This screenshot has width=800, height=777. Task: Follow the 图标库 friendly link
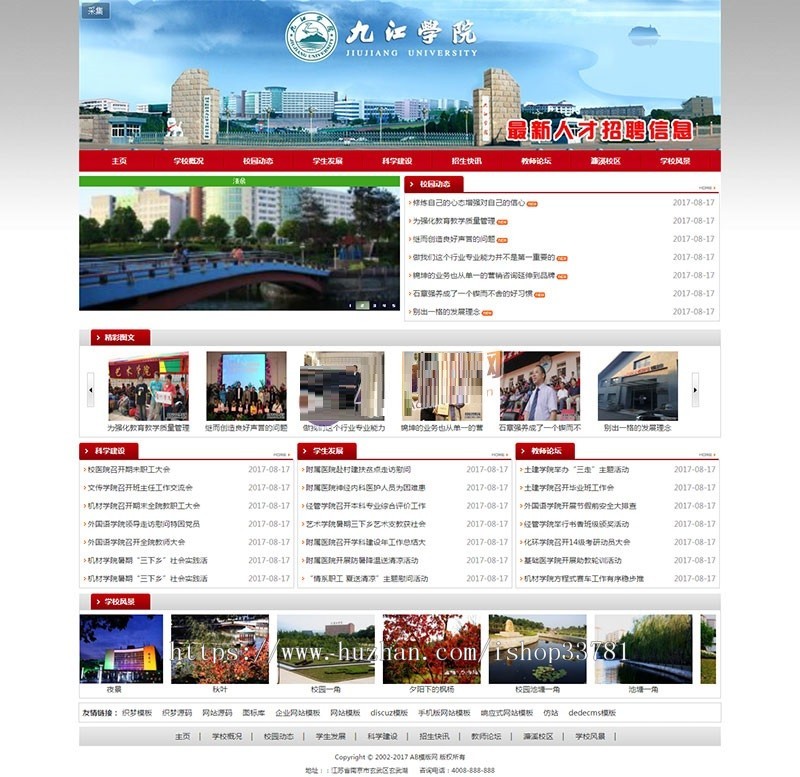pos(254,713)
